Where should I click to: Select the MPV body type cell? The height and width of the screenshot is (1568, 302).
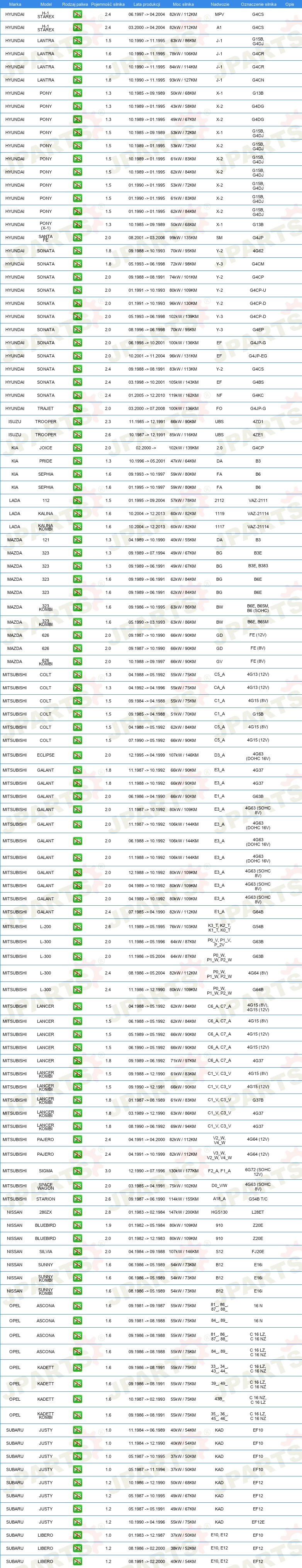point(219,14)
